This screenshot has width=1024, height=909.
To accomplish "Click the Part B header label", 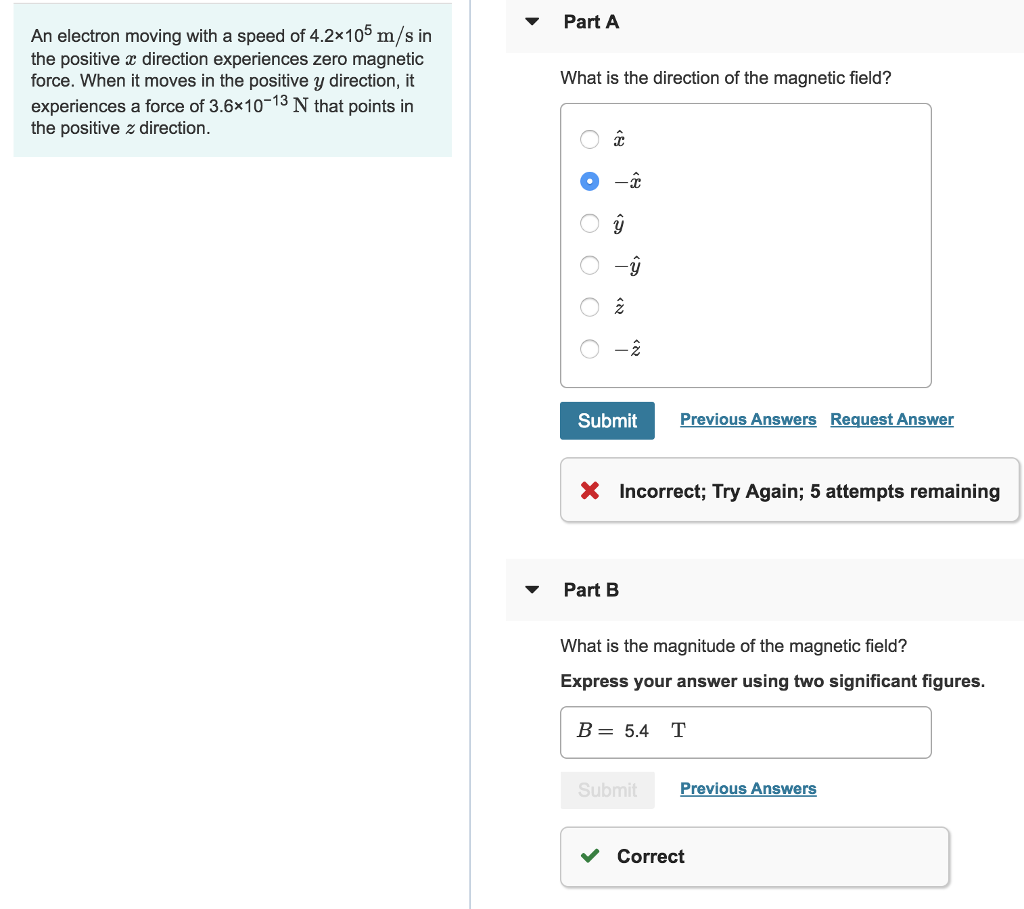I will coord(591,590).
